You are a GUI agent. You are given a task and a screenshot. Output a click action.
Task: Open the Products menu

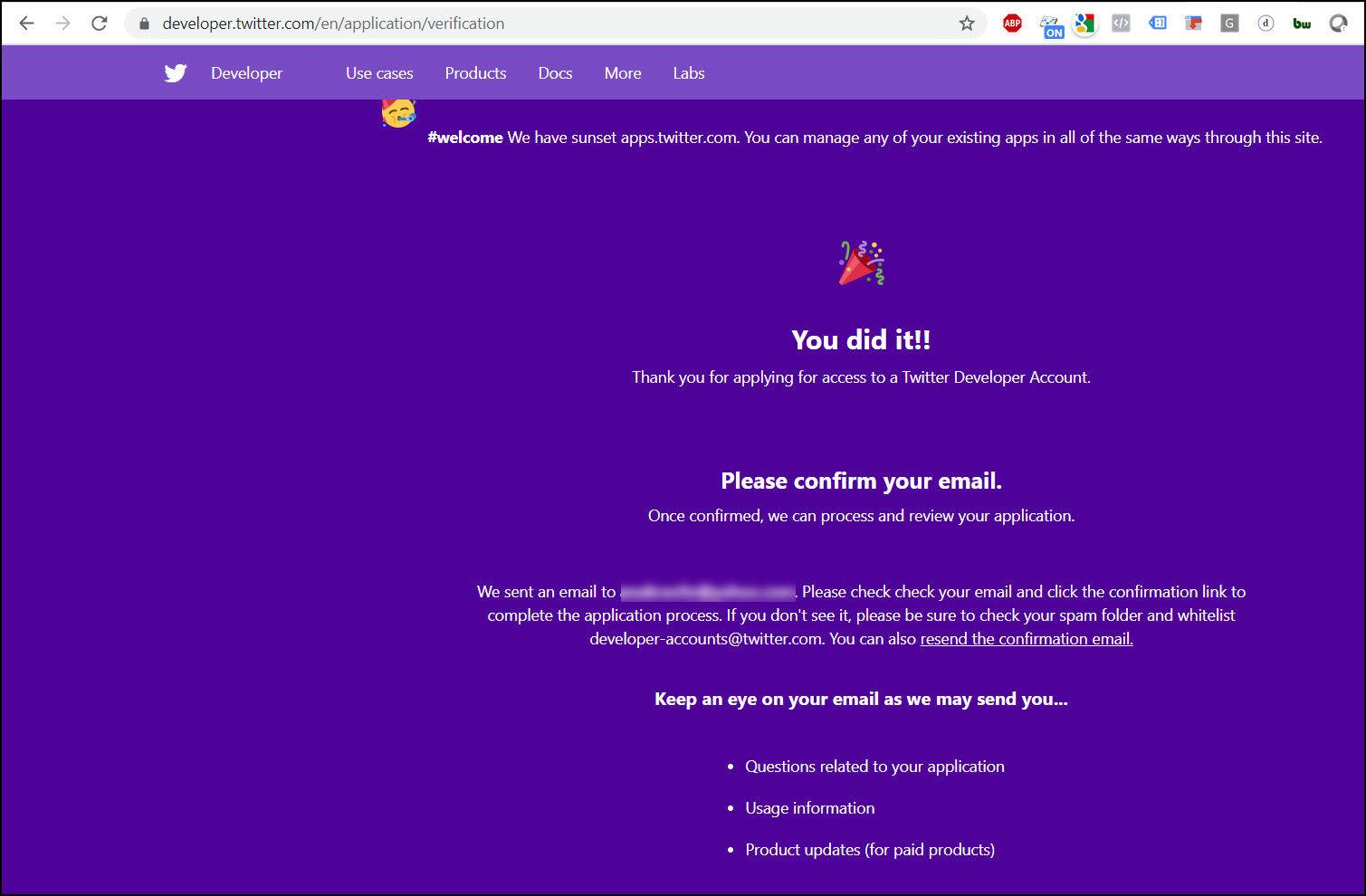pos(475,73)
